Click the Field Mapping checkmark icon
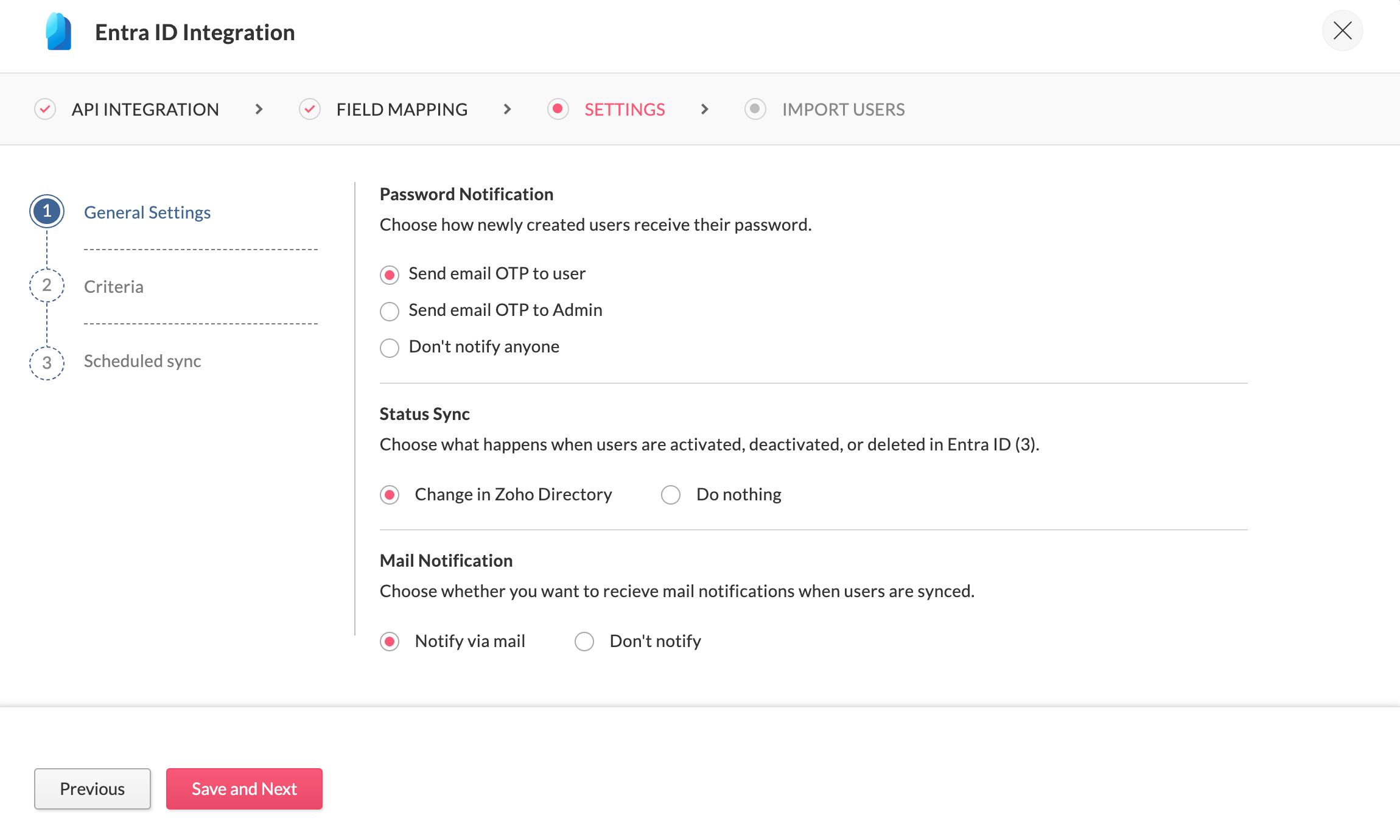 point(310,110)
